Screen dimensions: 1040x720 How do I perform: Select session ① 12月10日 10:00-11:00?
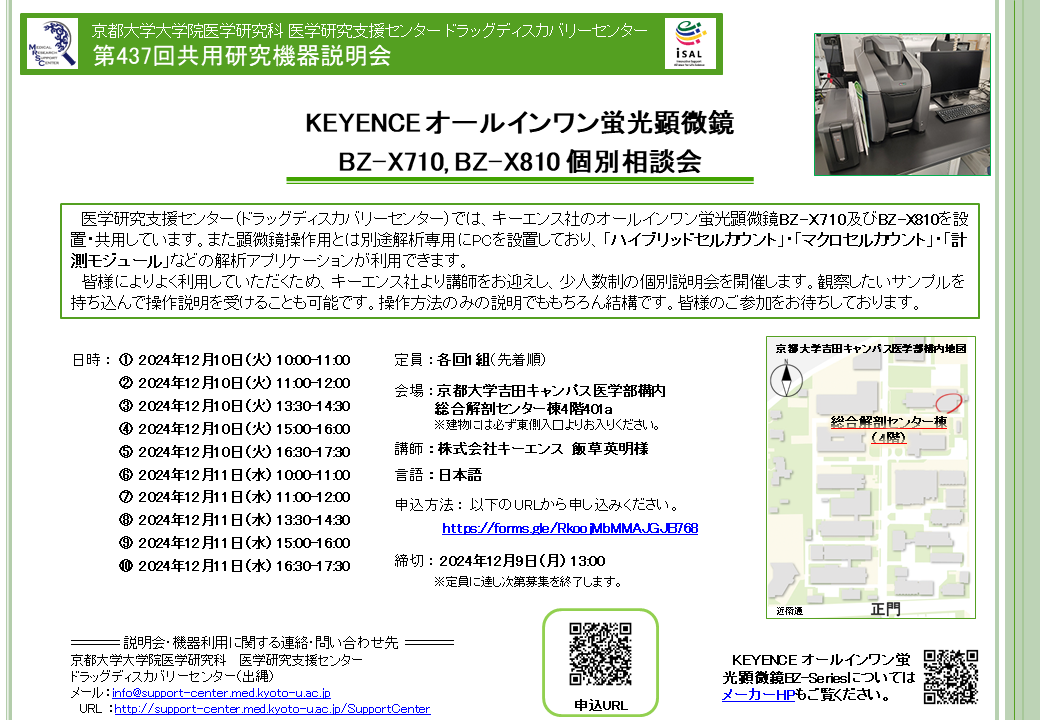tap(235, 360)
